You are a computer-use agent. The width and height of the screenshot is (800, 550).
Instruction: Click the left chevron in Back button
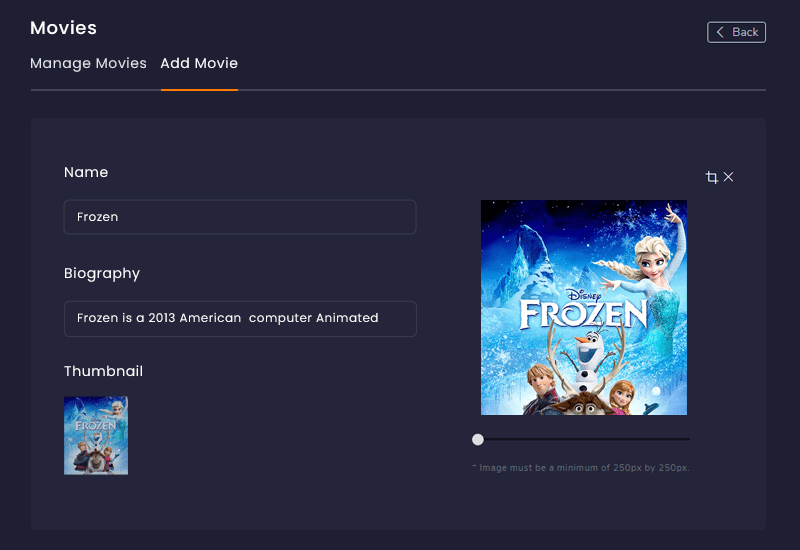pos(720,32)
